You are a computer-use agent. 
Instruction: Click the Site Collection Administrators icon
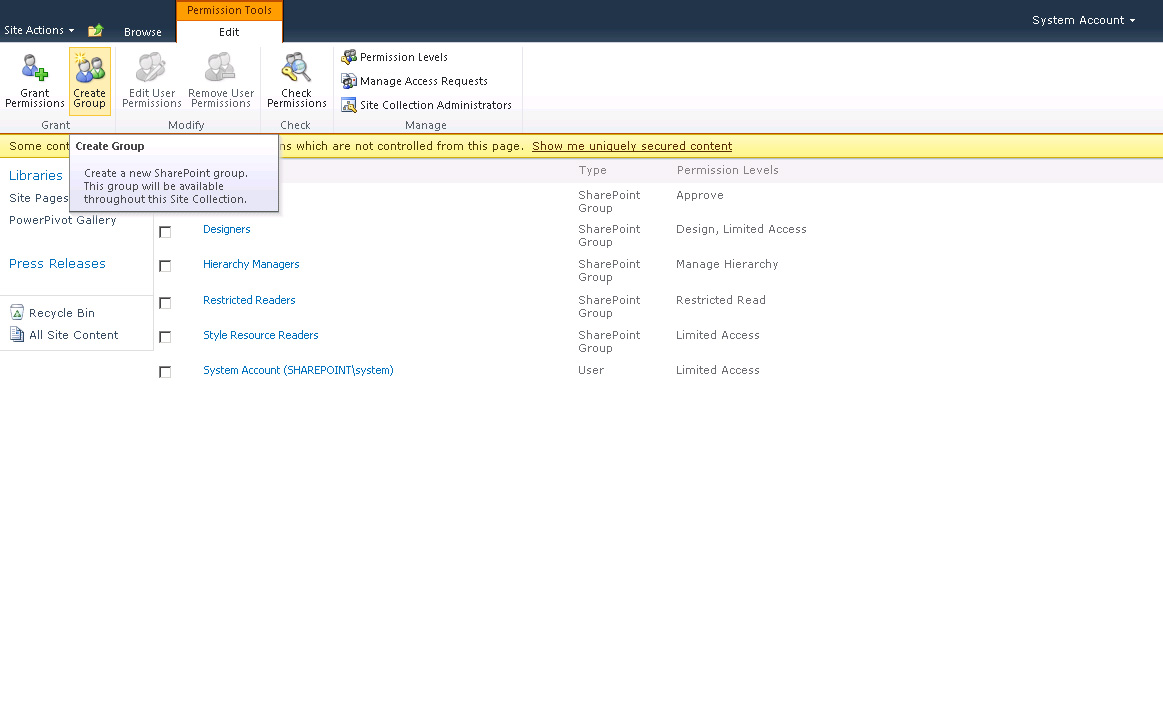pos(349,105)
